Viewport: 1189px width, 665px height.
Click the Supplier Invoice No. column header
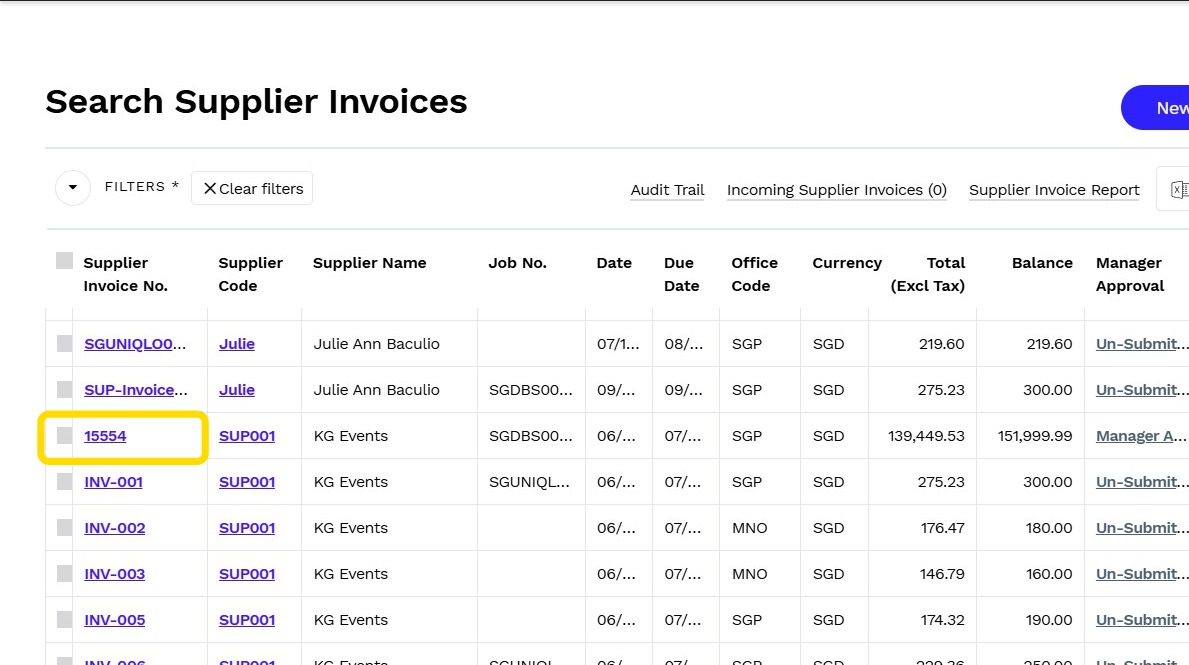coord(125,274)
